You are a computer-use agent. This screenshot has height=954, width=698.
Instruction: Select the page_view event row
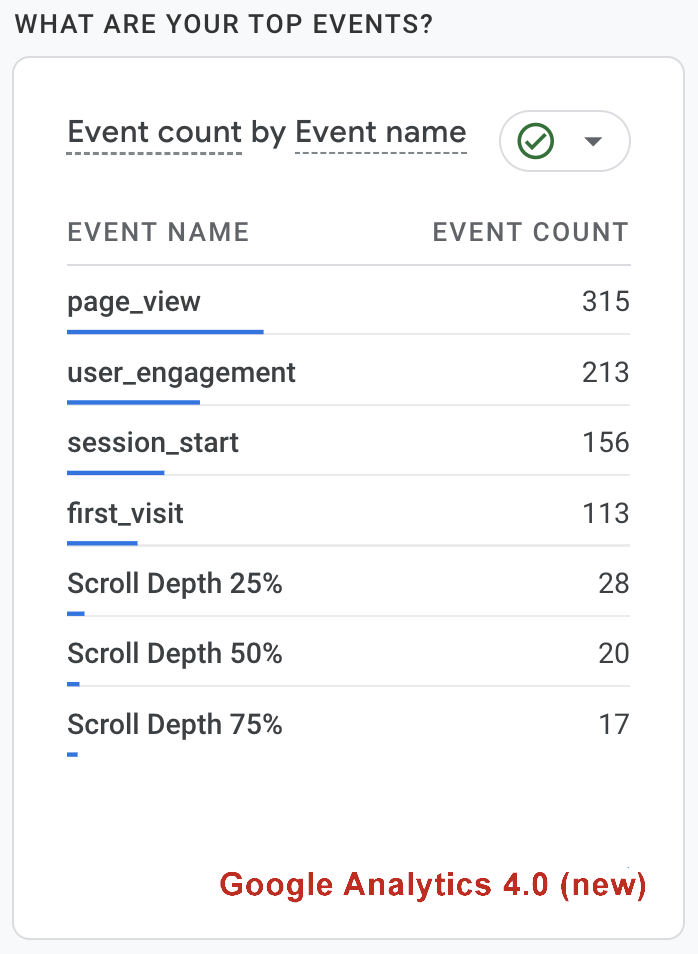tap(134, 301)
